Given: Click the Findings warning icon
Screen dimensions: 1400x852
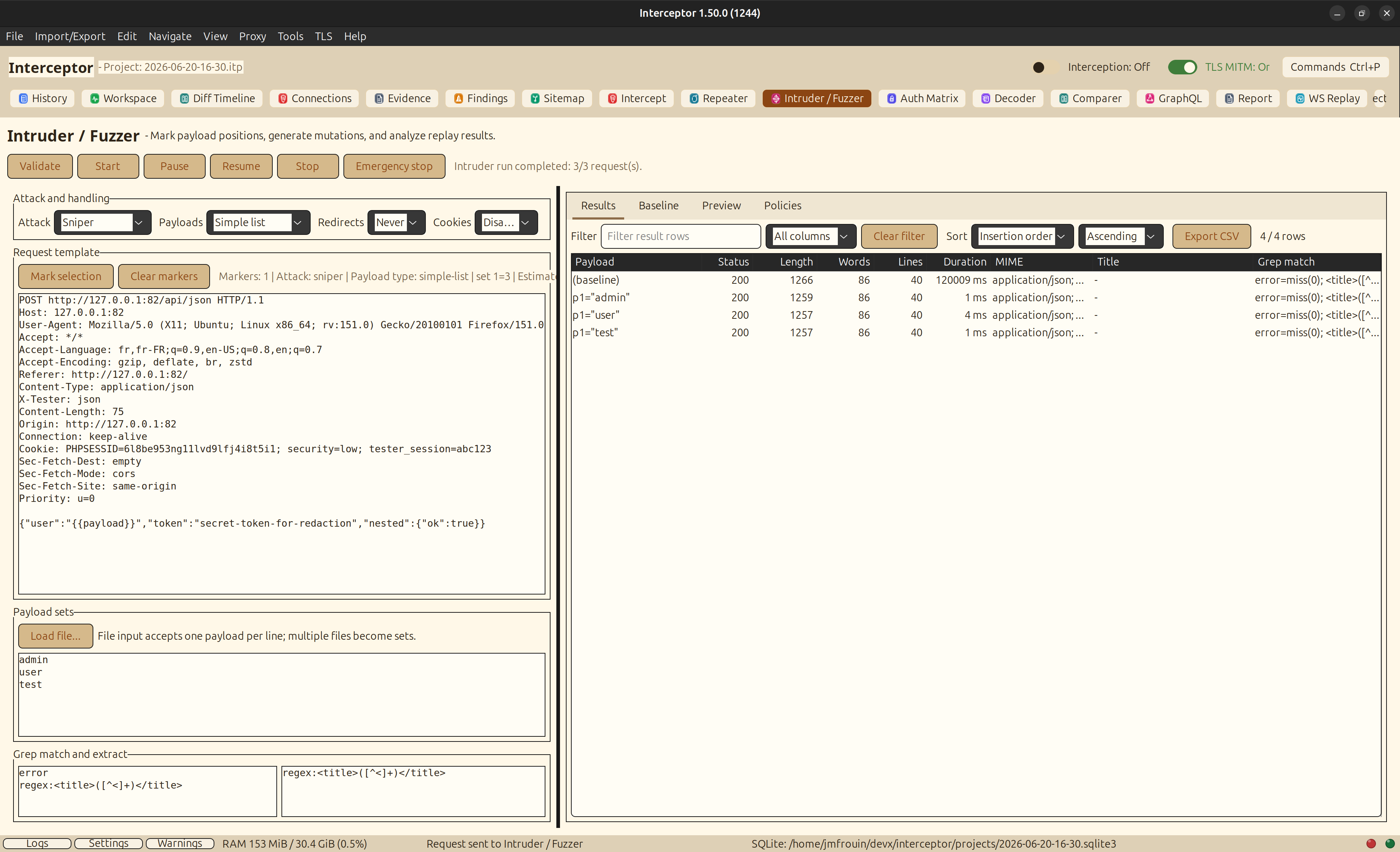Looking at the screenshot, I should (x=459, y=98).
